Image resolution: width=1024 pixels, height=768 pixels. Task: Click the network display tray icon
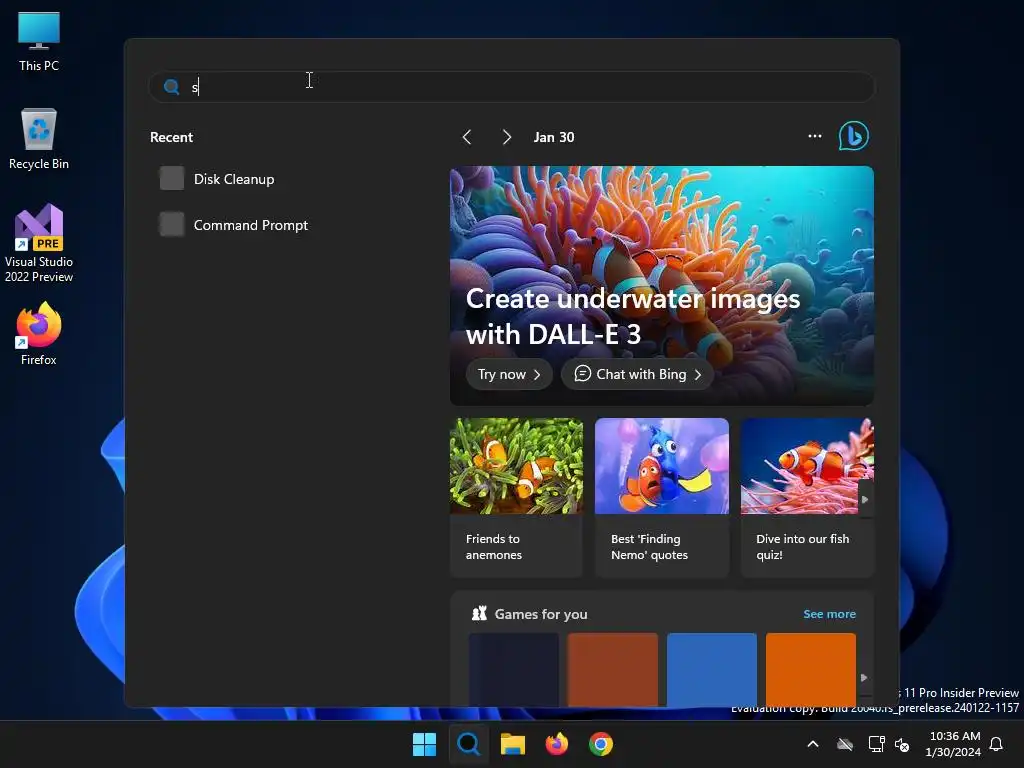[x=876, y=744]
